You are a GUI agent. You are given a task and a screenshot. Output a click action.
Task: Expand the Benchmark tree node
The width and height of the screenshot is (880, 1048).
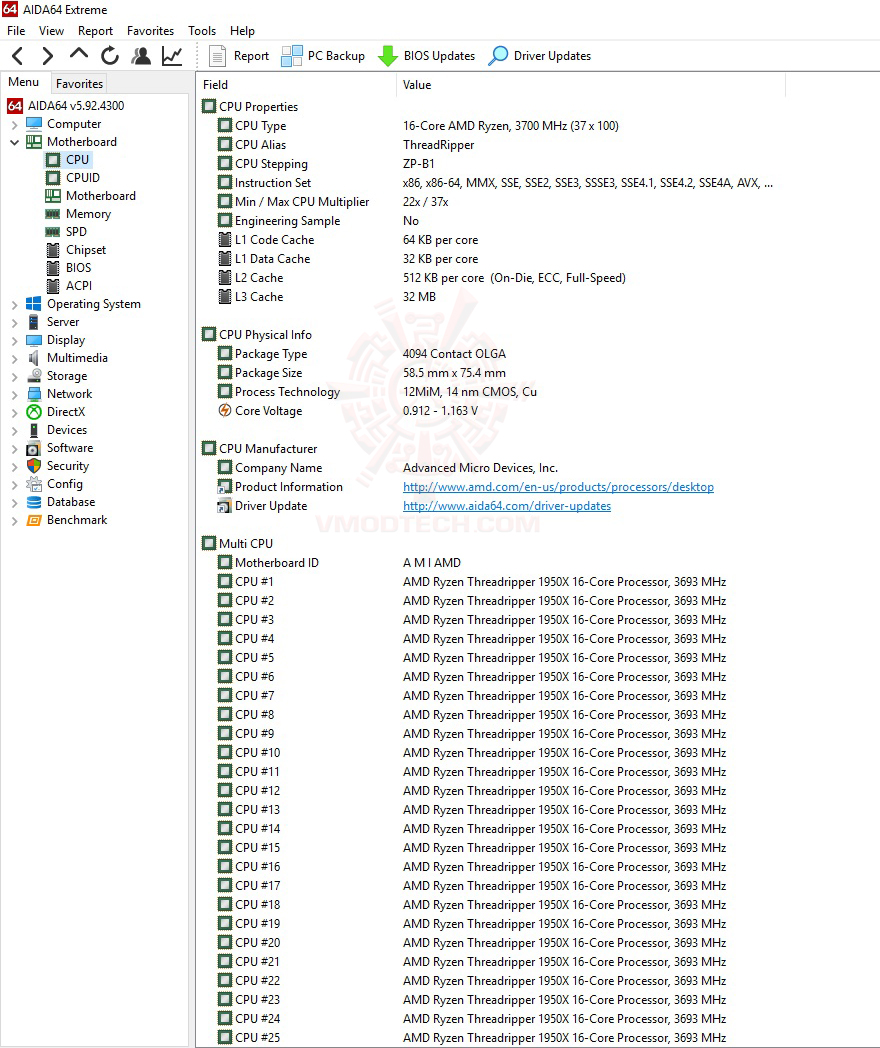pyautogui.click(x=14, y=521)
